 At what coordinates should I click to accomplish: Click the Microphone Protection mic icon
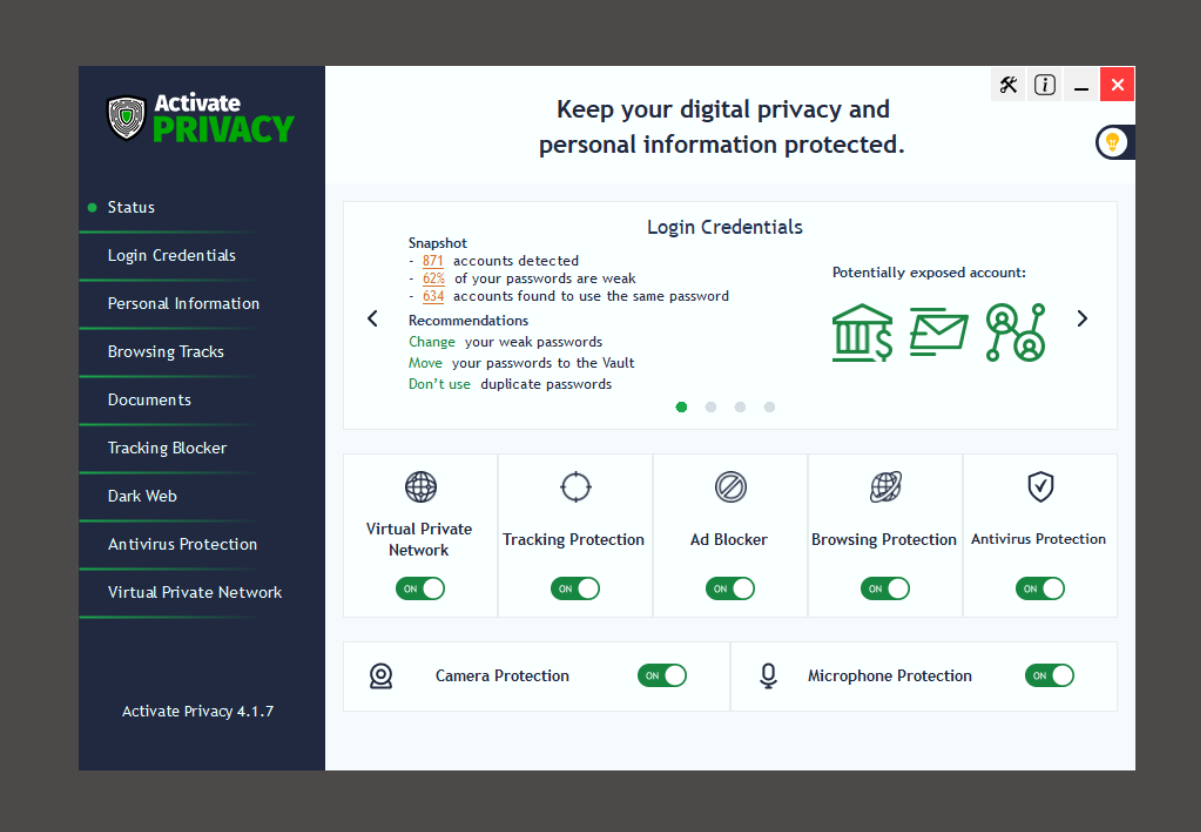(x=768, y=676)
